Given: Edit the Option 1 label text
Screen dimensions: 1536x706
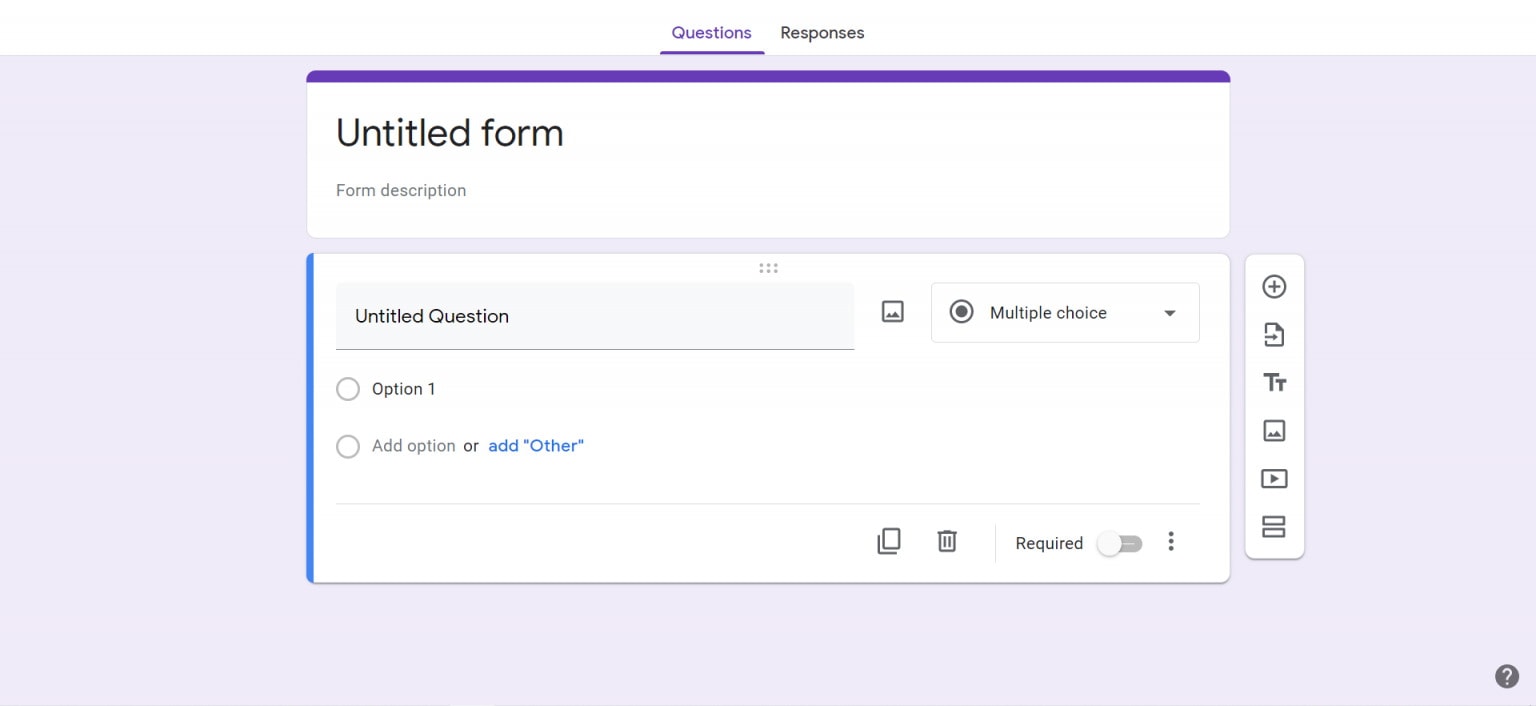Looking at the screenshot, I should (x=404, y=389).
